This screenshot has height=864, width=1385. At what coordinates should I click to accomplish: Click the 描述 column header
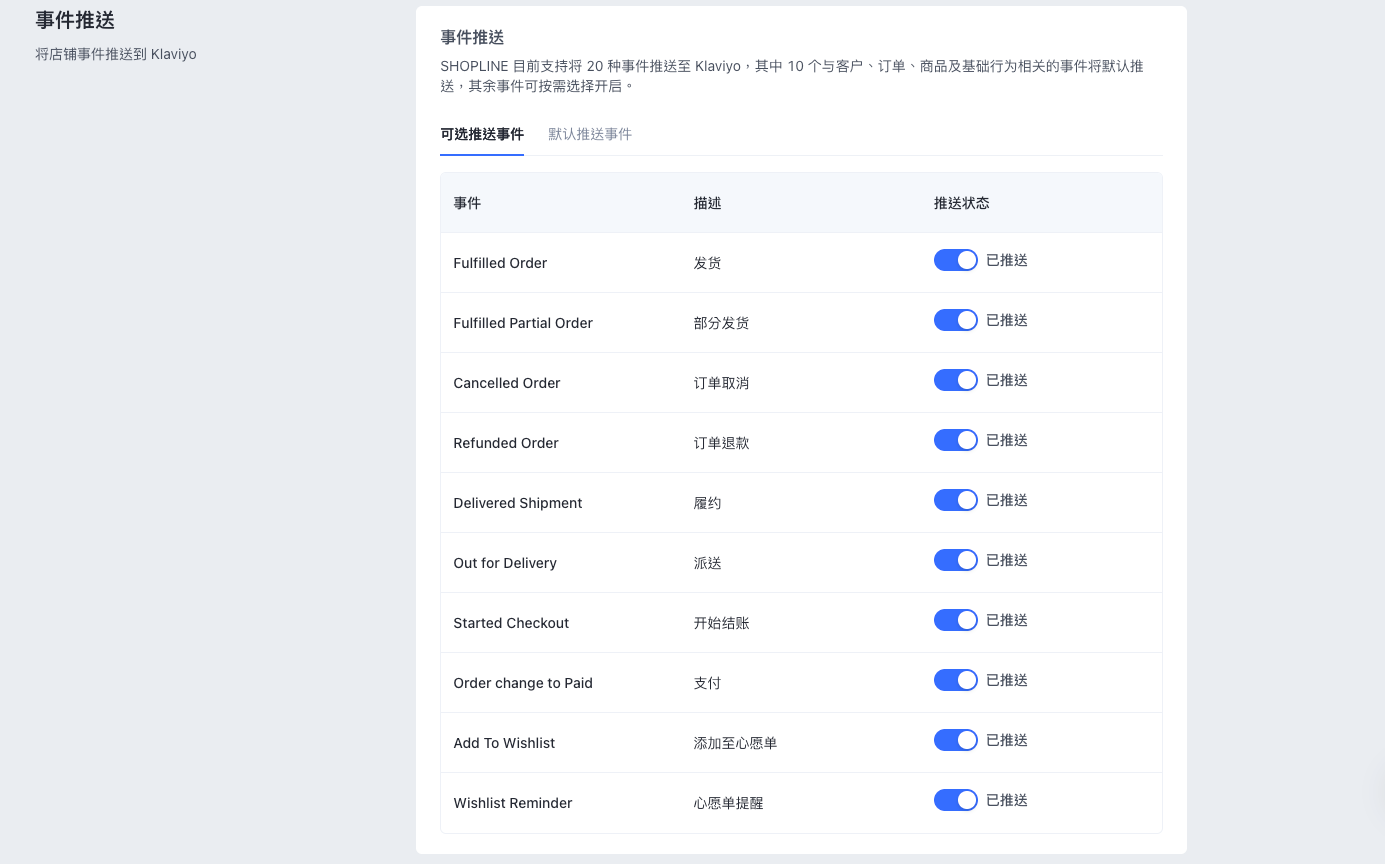(707, 203)
